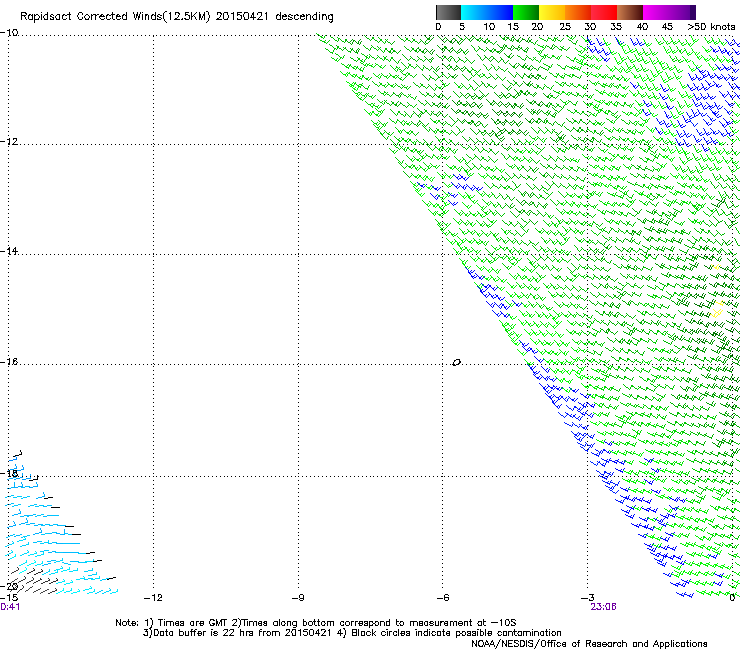Click the '40' legend scale number
740x650 pixels.
click(642, 27)
